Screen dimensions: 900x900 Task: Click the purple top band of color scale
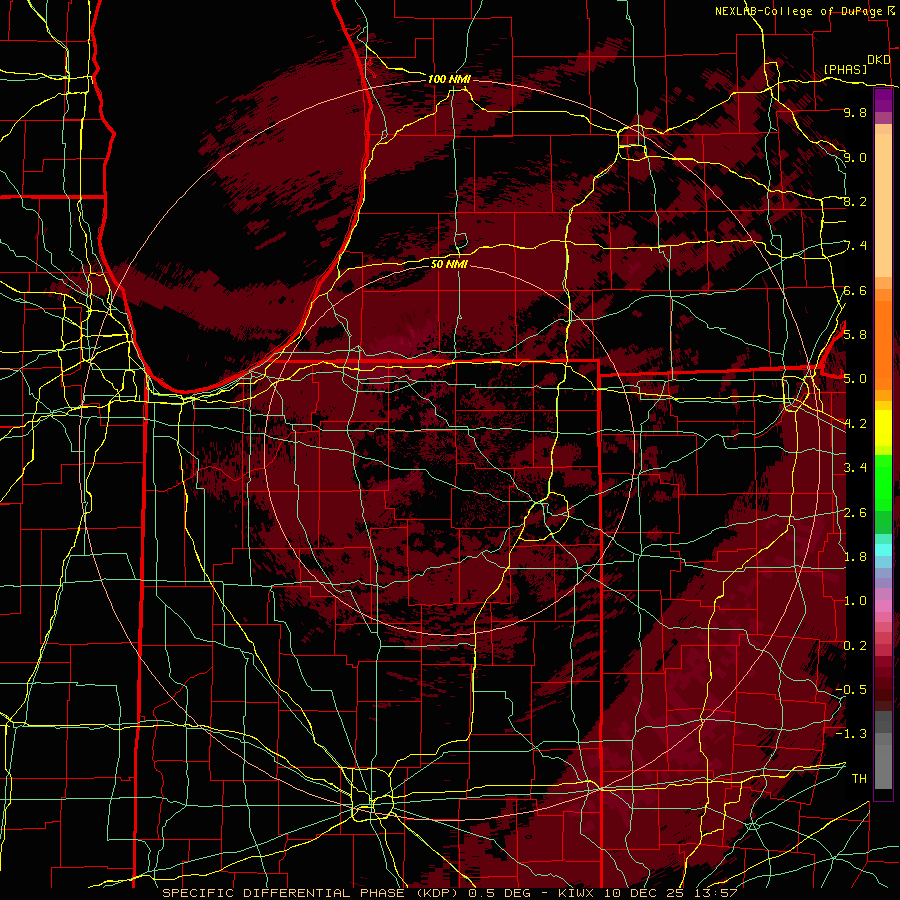pos(883,101)
